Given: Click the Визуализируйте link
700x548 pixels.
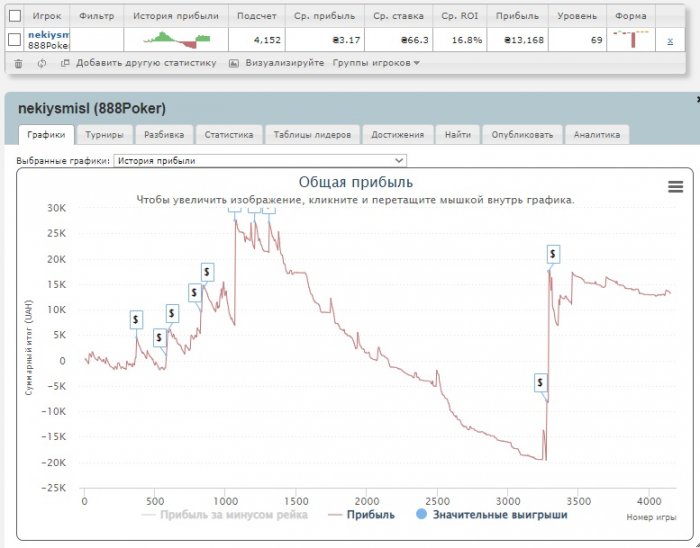Looking at the screenshot, I should click(x=285, y=63).
